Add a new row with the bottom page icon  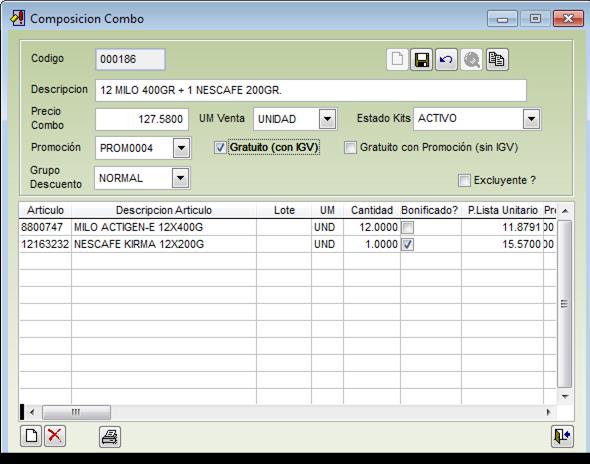click(x=31, y=436)
